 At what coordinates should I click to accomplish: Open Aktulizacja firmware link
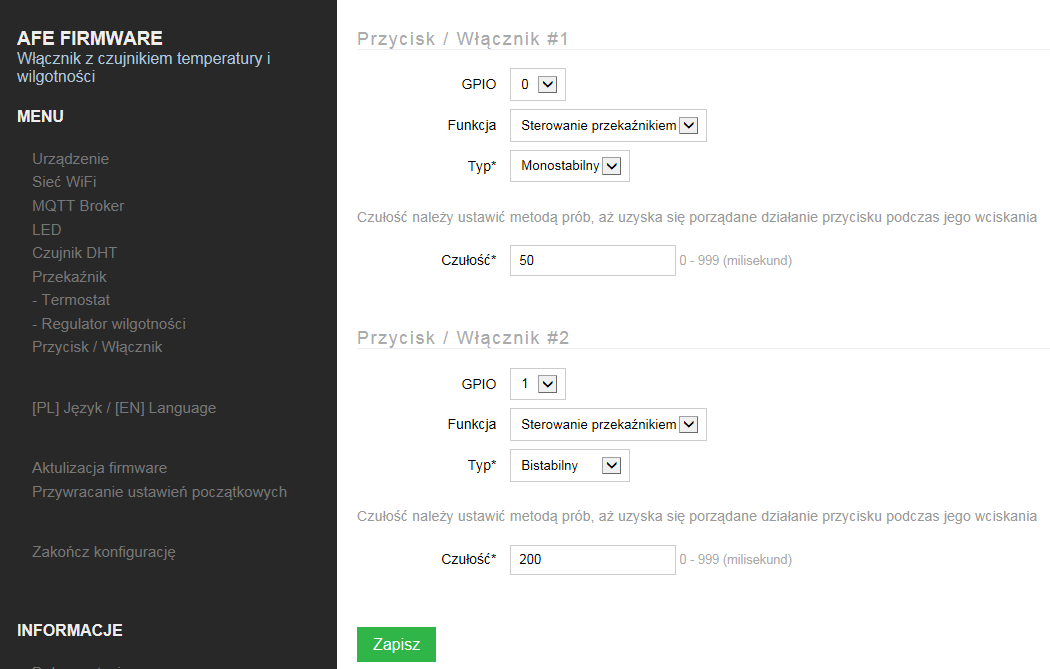click(x=99, y=468)
